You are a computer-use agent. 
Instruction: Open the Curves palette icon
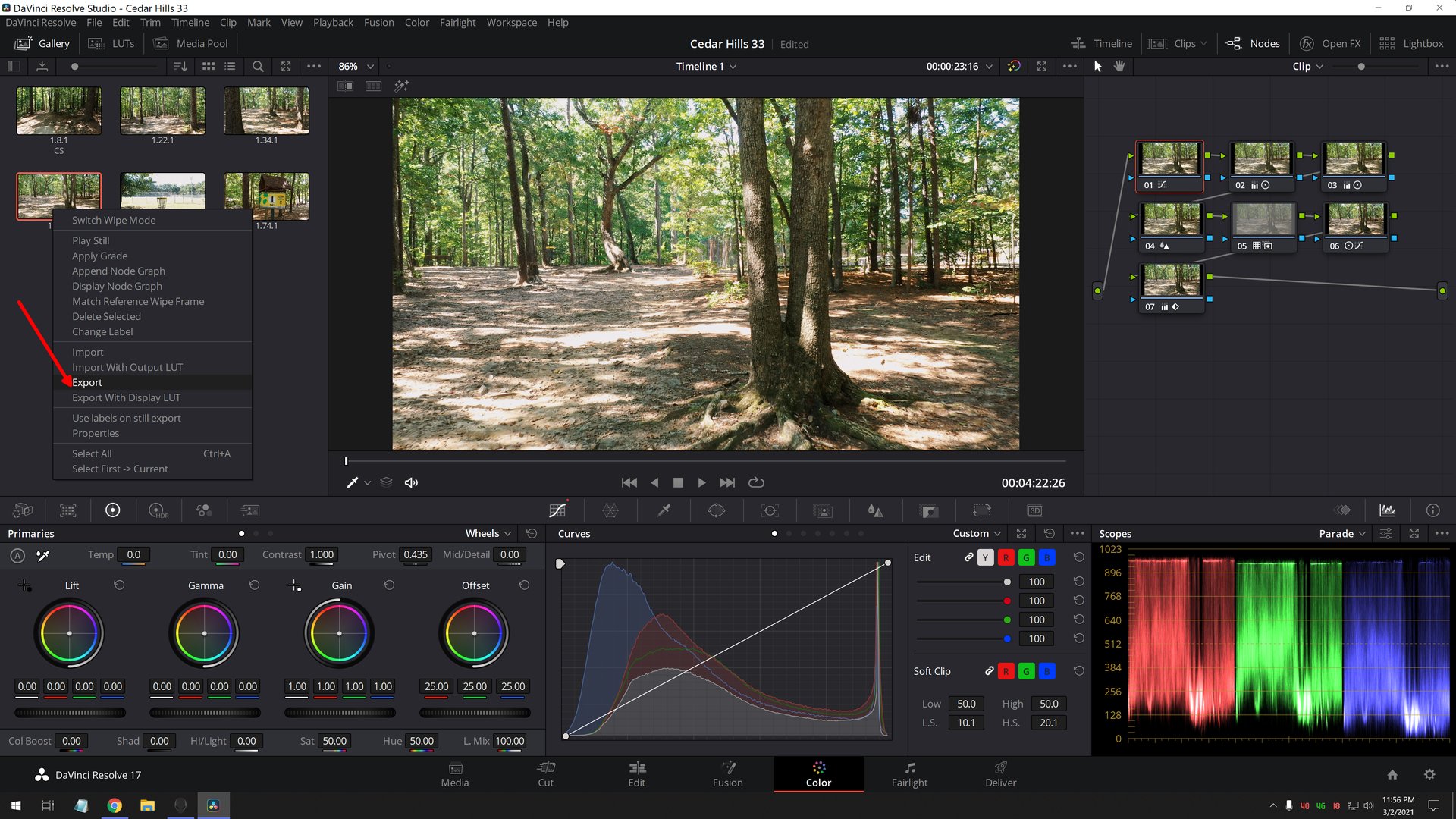tap(558, 510)
